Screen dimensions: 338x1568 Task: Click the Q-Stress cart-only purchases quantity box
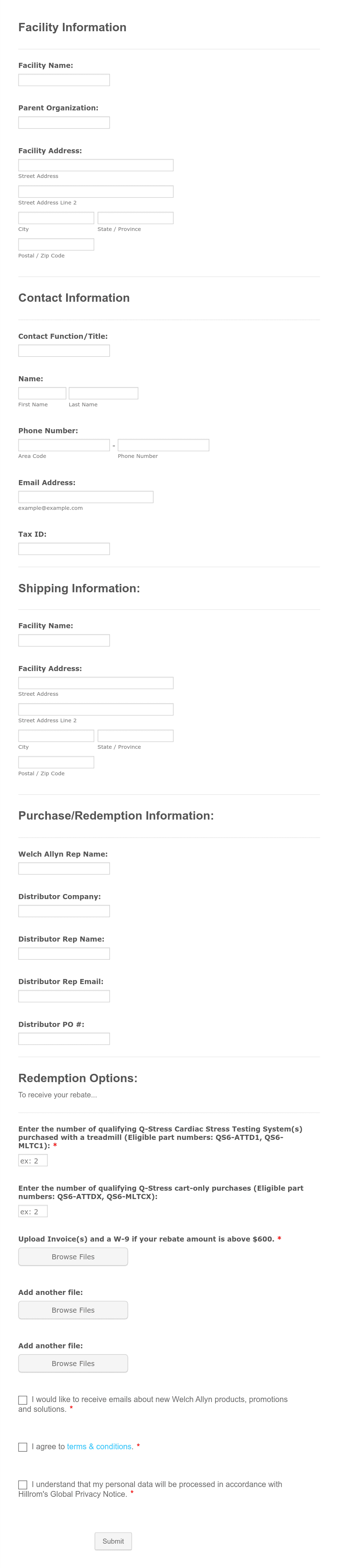33,1211
